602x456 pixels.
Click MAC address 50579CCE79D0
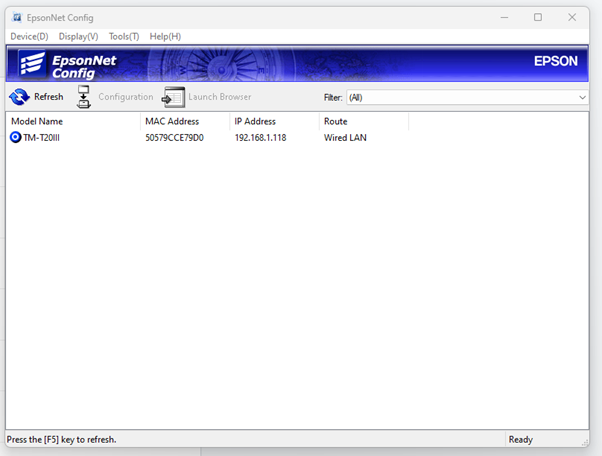pyautogui.click(x=174, y=137)
